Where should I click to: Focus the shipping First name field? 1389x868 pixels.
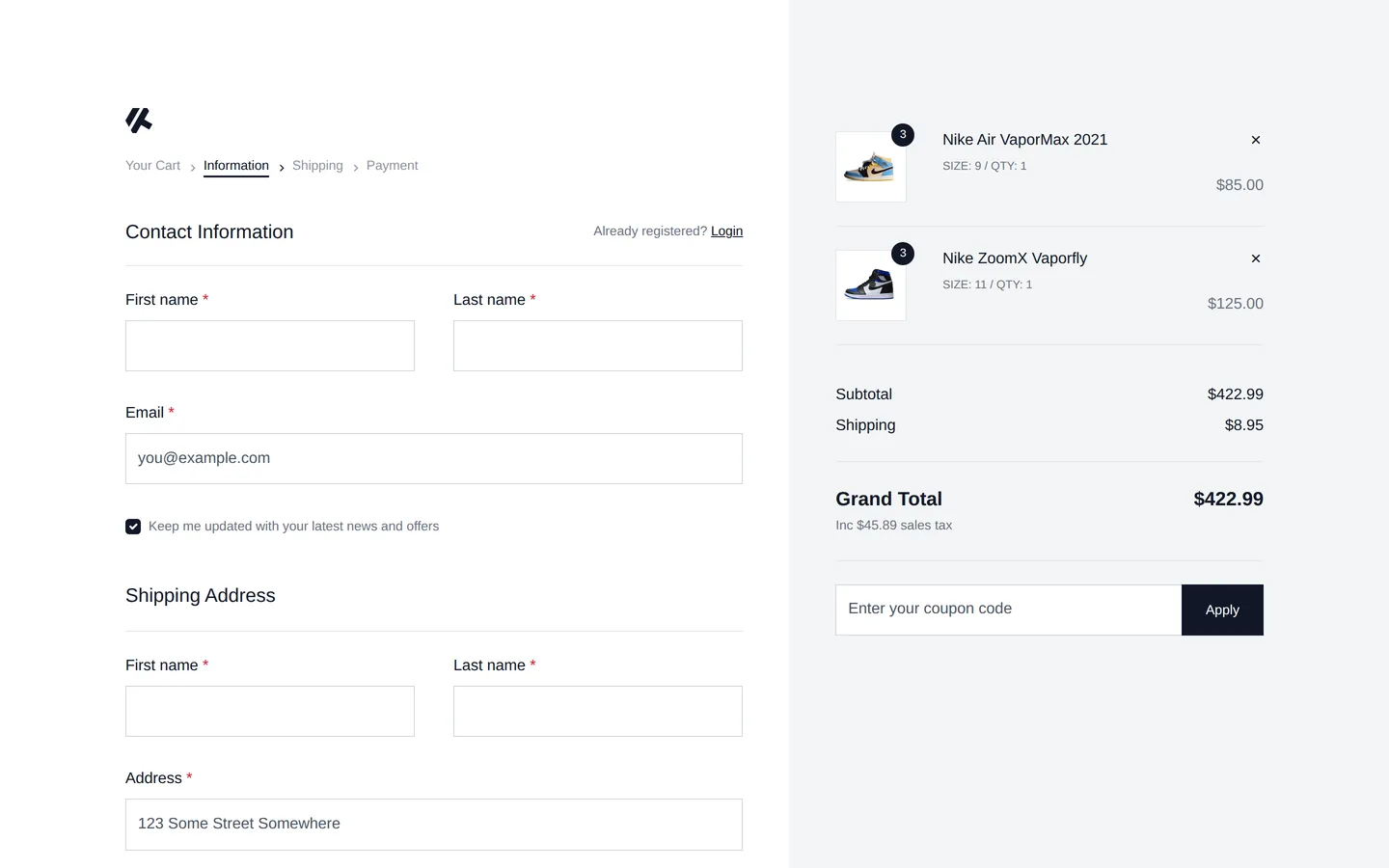click(270, 711)
